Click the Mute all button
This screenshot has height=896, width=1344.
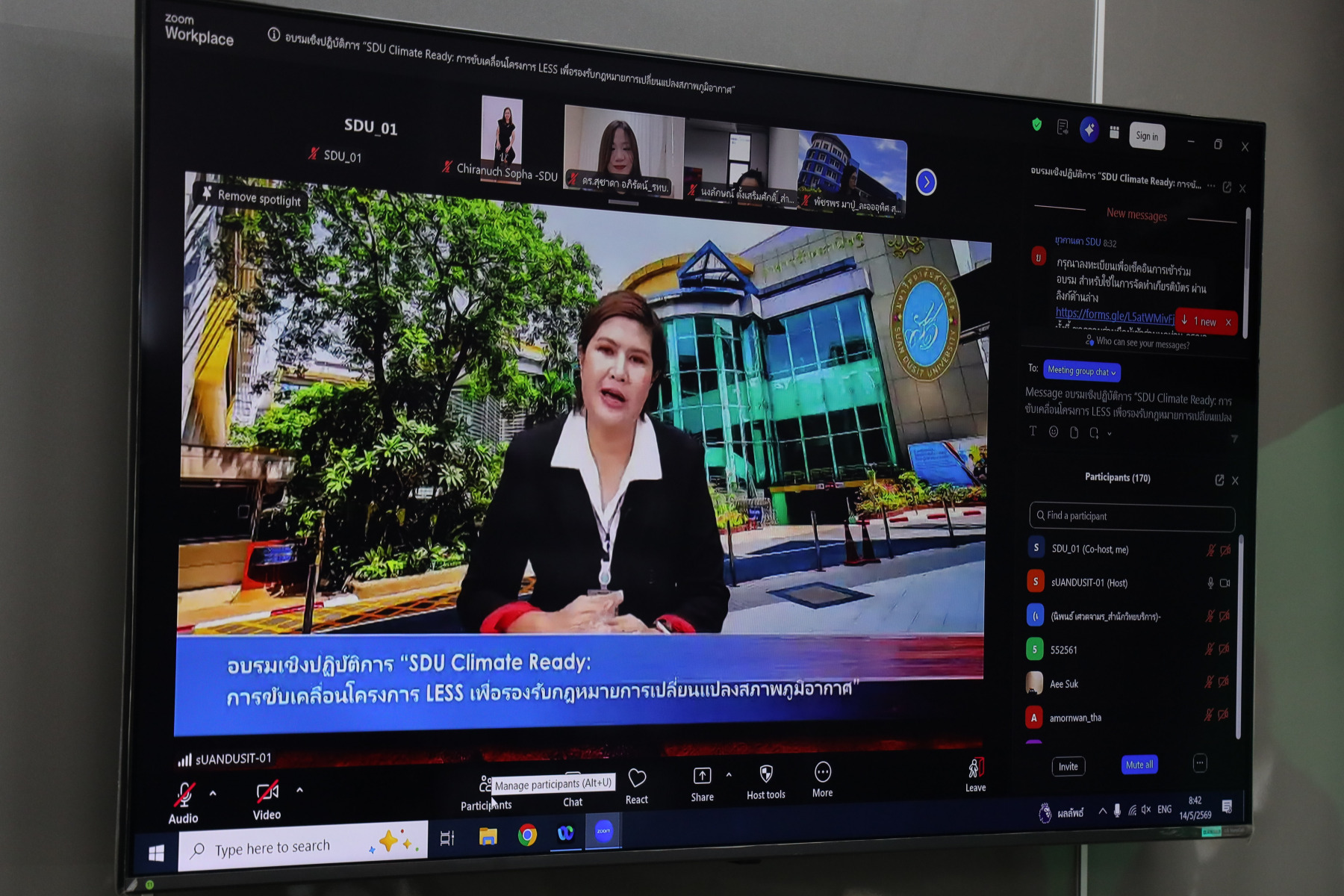(1139, 765)
